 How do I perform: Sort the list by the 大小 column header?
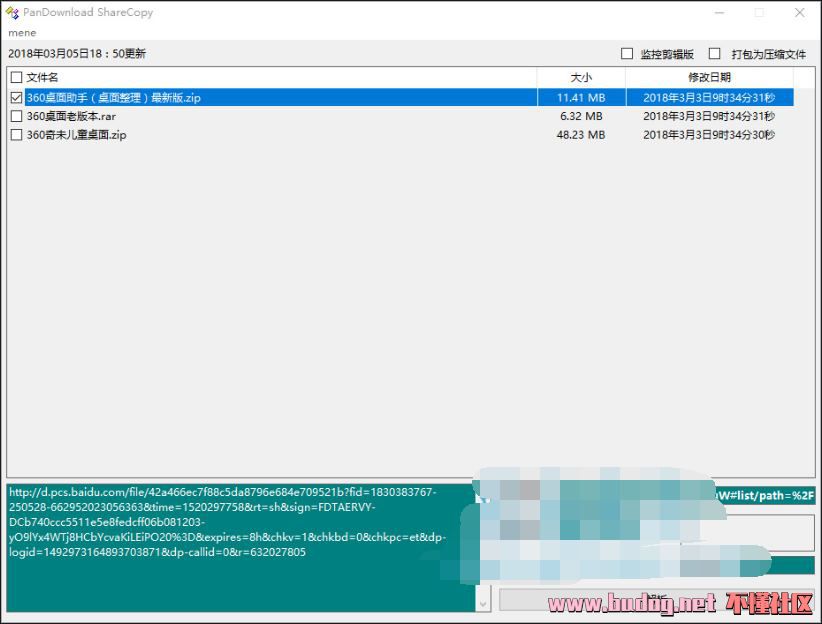581,78
